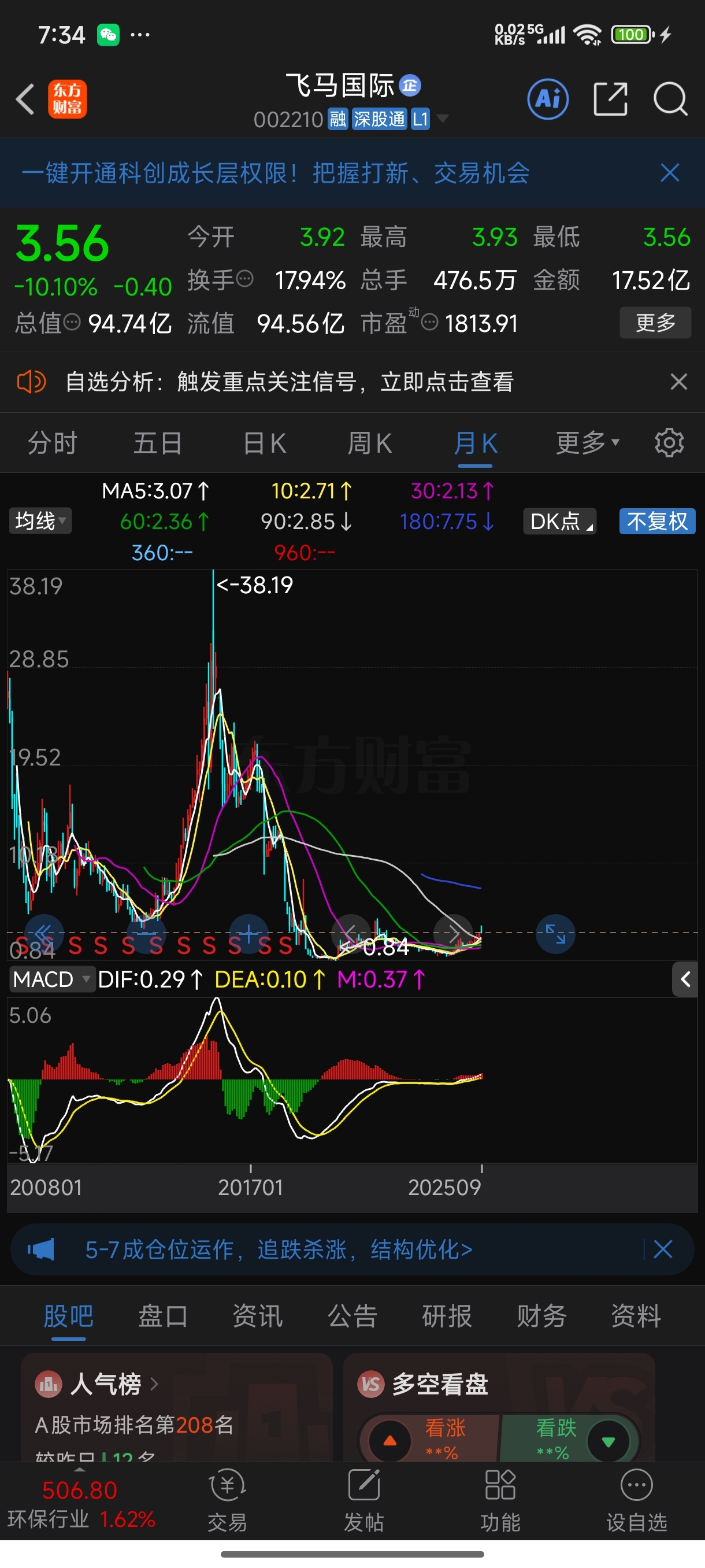Tap the 总值 info icon
This screenshot has height=1568, width=705.
pos(72,322)
